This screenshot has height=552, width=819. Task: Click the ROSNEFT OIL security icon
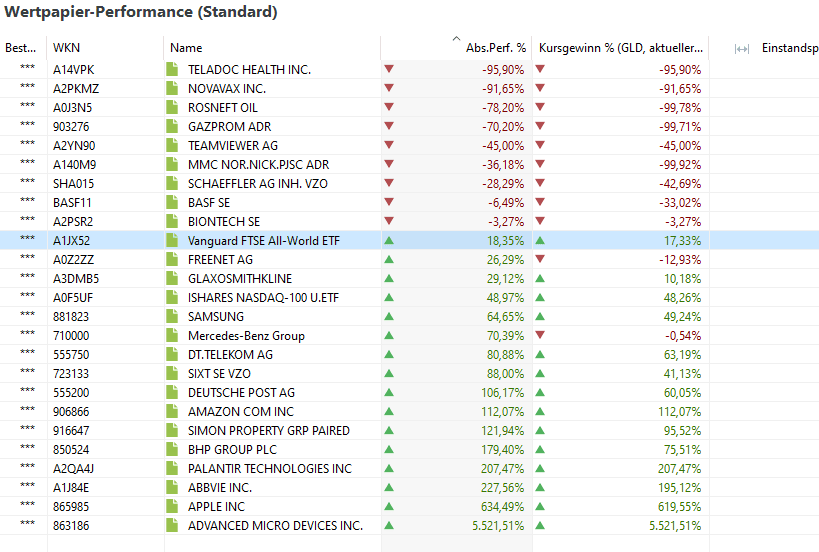pyautogui.click(x=172, y=108)
